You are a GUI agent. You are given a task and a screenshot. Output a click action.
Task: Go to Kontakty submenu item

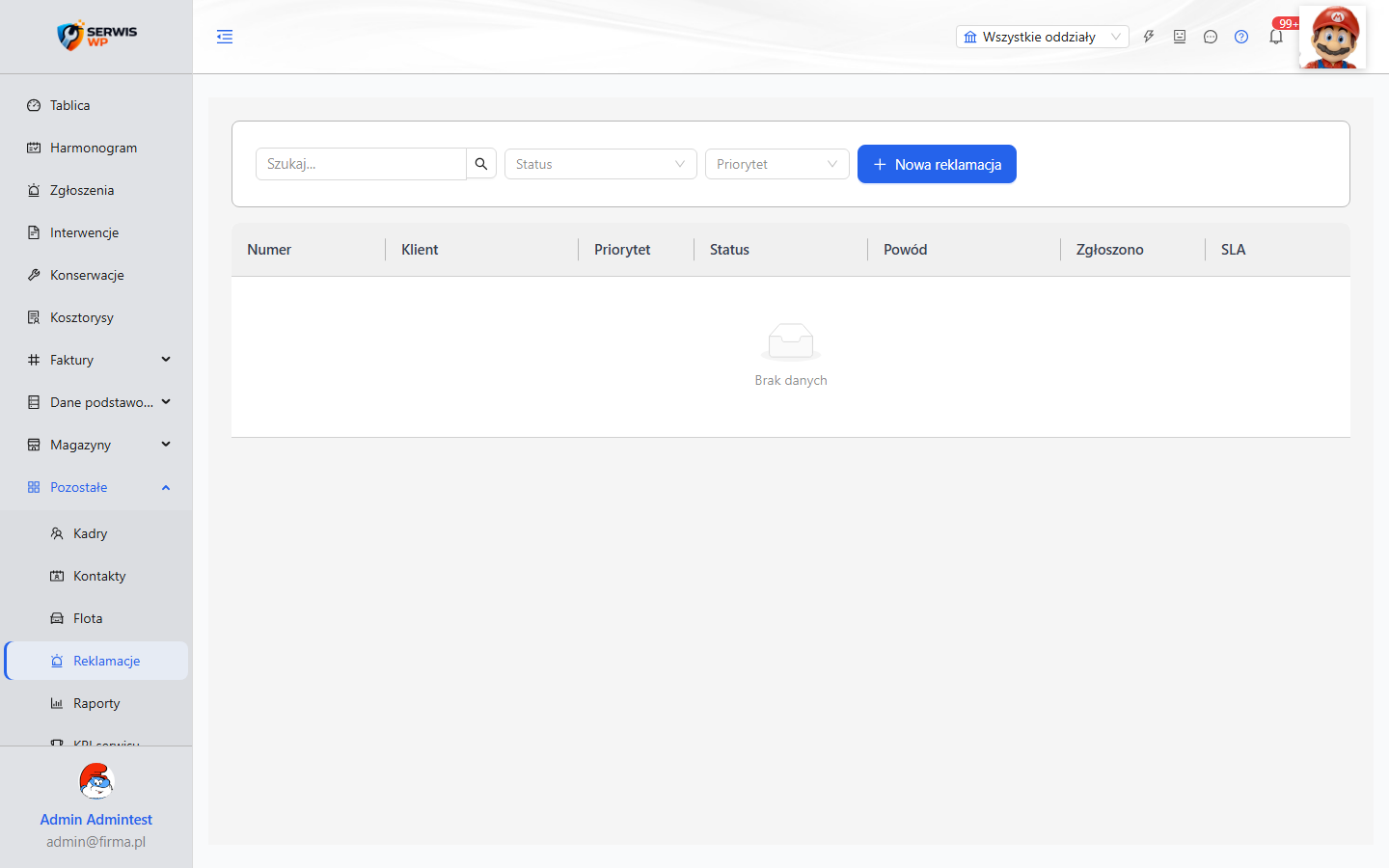[x=96, y=576]
